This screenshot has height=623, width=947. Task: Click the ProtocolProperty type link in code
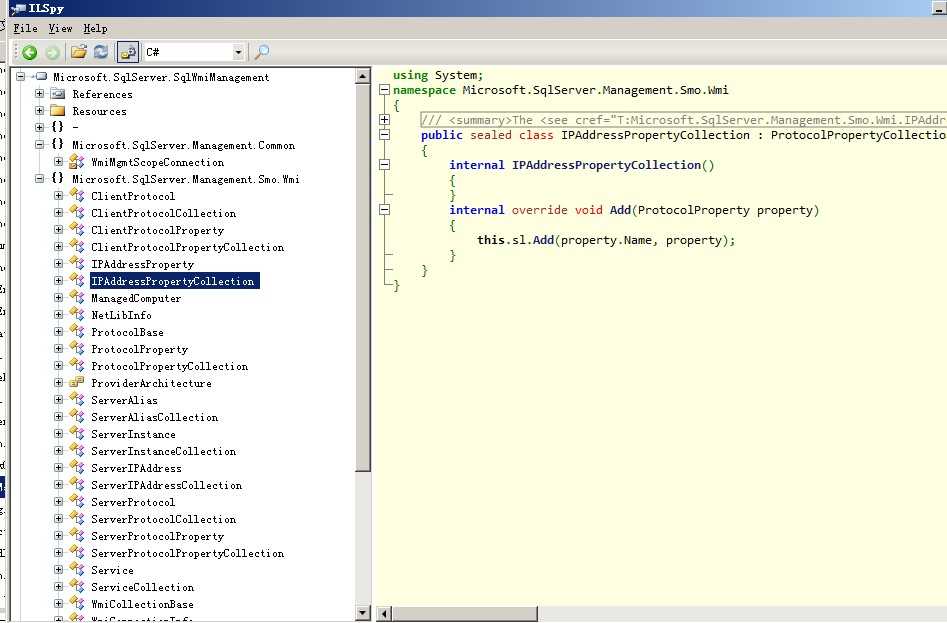click(x=693, y=210)
